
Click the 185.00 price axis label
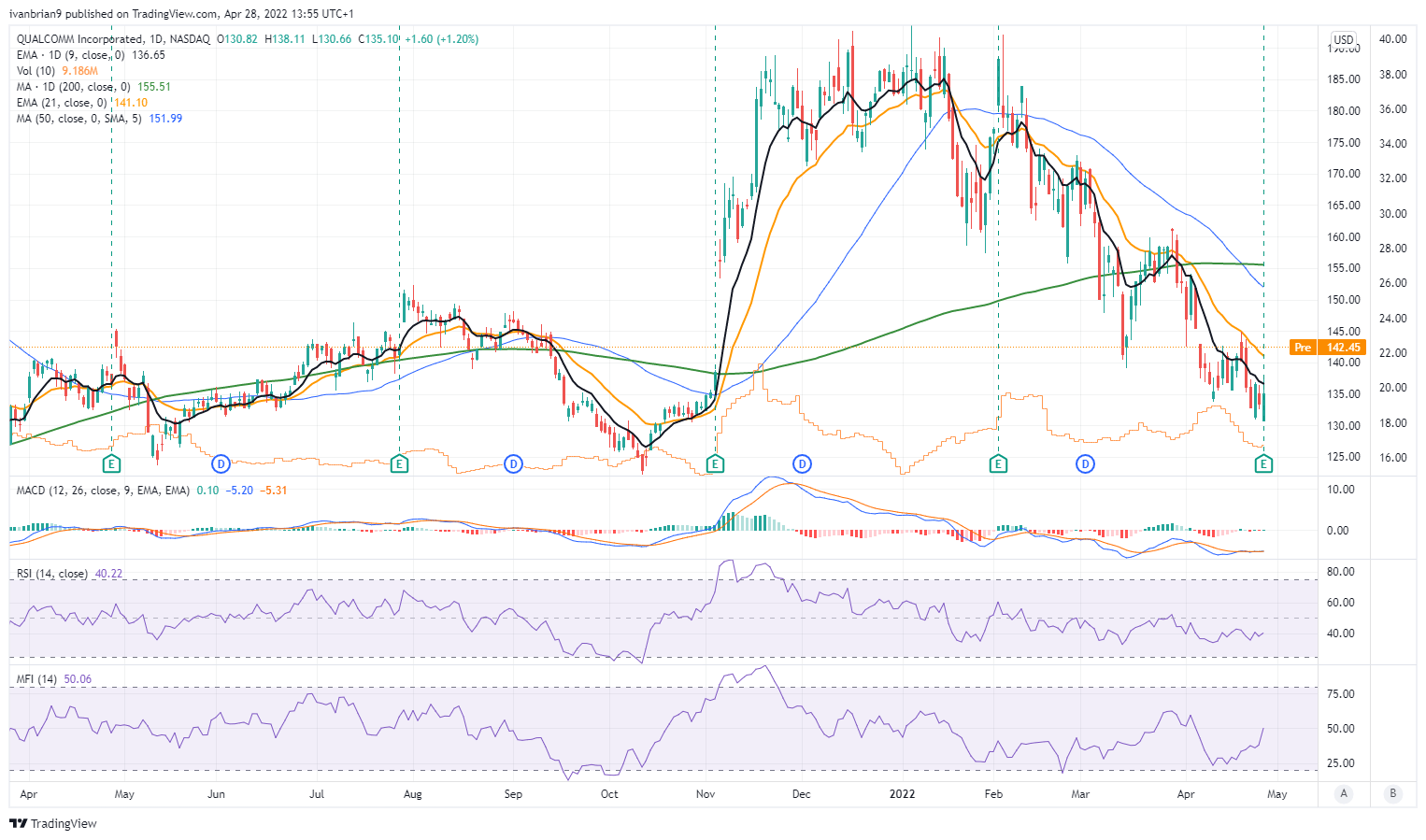tap(1344, 79)
